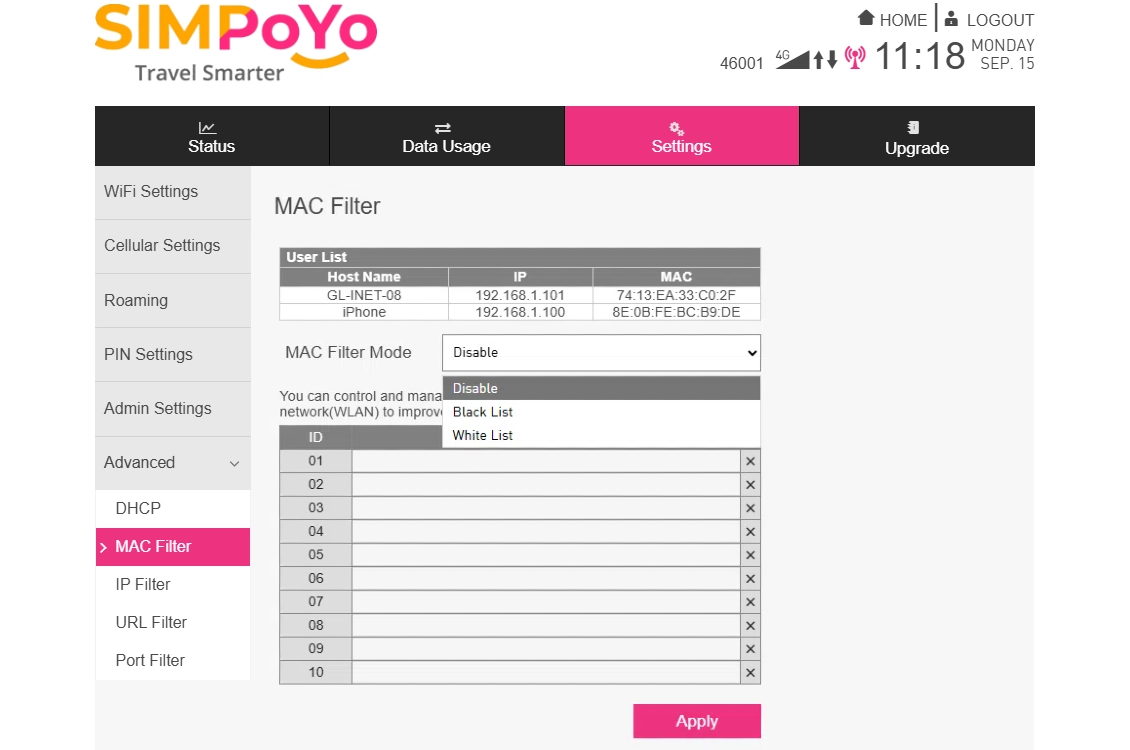The image size is (1130, 750).
Task: Click the LOGOUT user icon
Action: [x=951, y=19]
